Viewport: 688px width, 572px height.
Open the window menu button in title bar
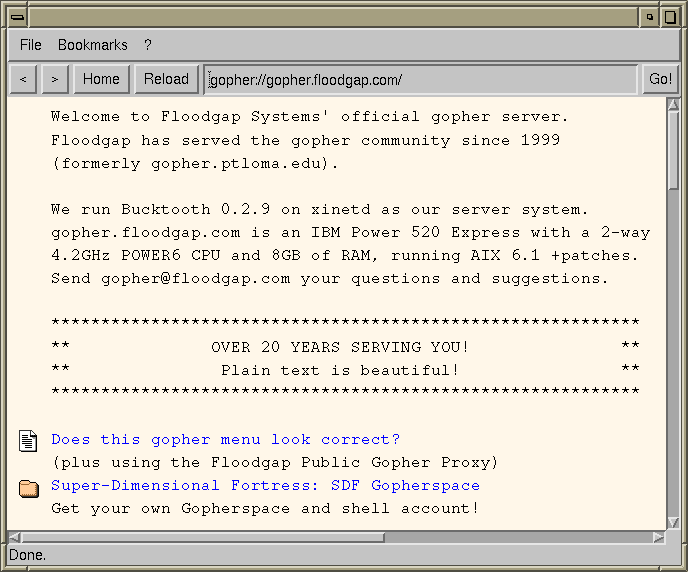coord(18,18)
